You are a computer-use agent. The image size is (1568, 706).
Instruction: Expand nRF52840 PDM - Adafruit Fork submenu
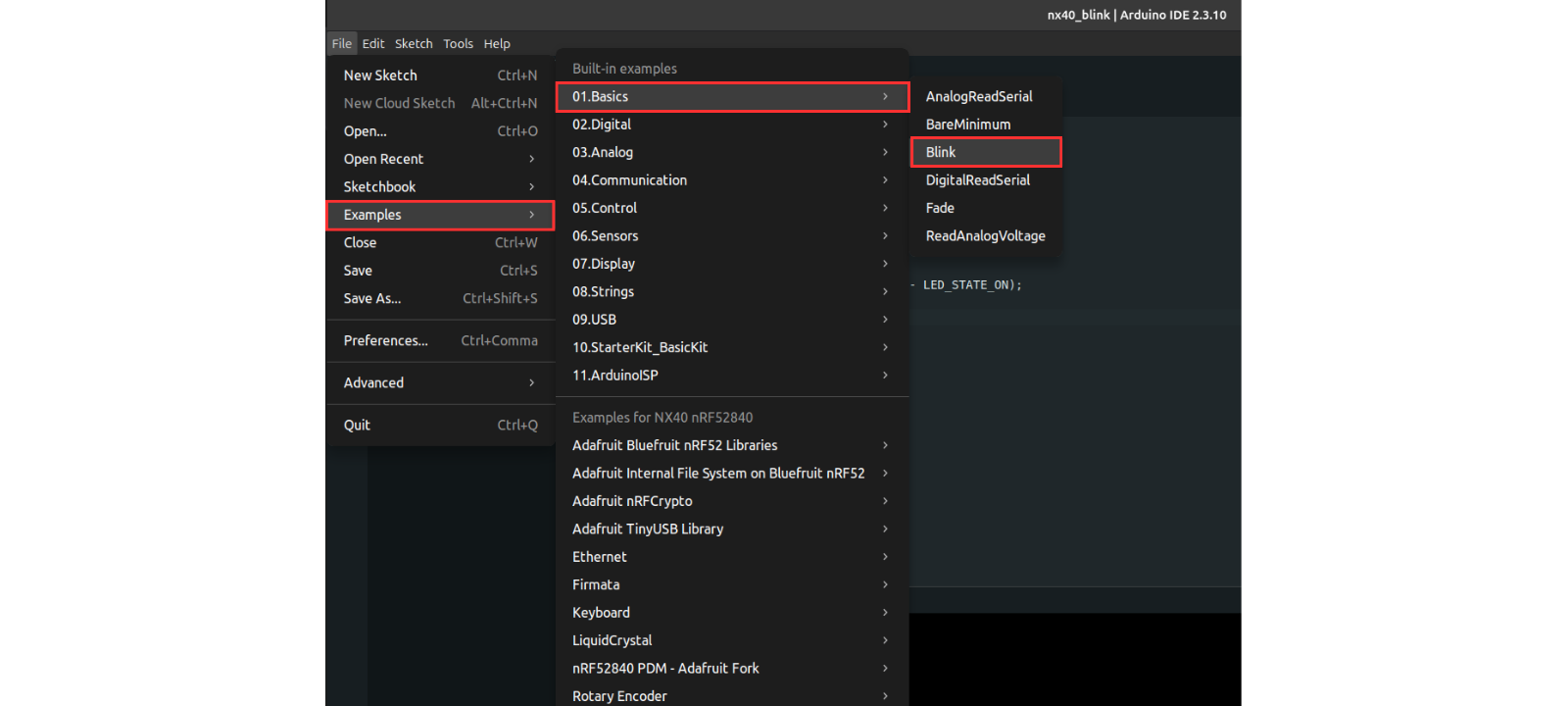(x=732, y=670)
